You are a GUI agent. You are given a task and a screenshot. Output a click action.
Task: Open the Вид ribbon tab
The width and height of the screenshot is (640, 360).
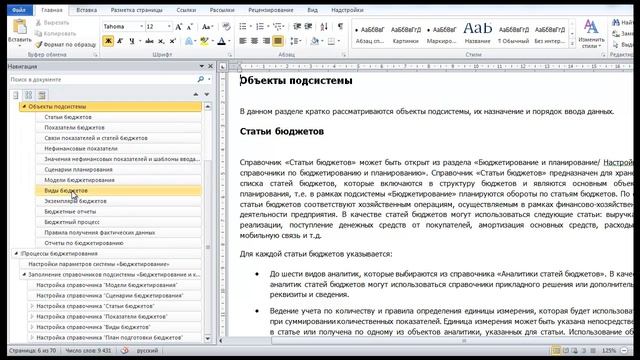point(312,10)
